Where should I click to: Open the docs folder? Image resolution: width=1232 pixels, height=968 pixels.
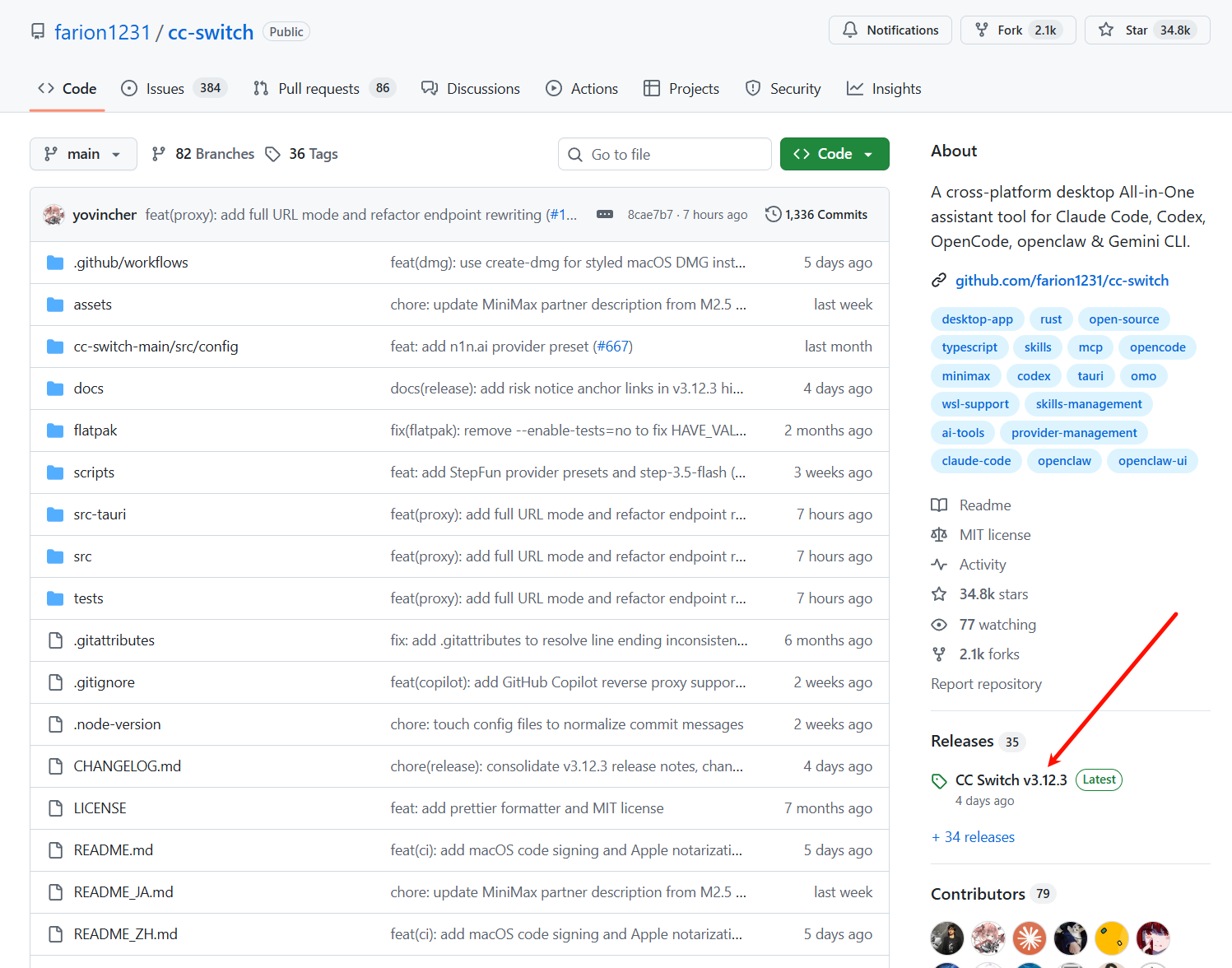click(89, 389)
